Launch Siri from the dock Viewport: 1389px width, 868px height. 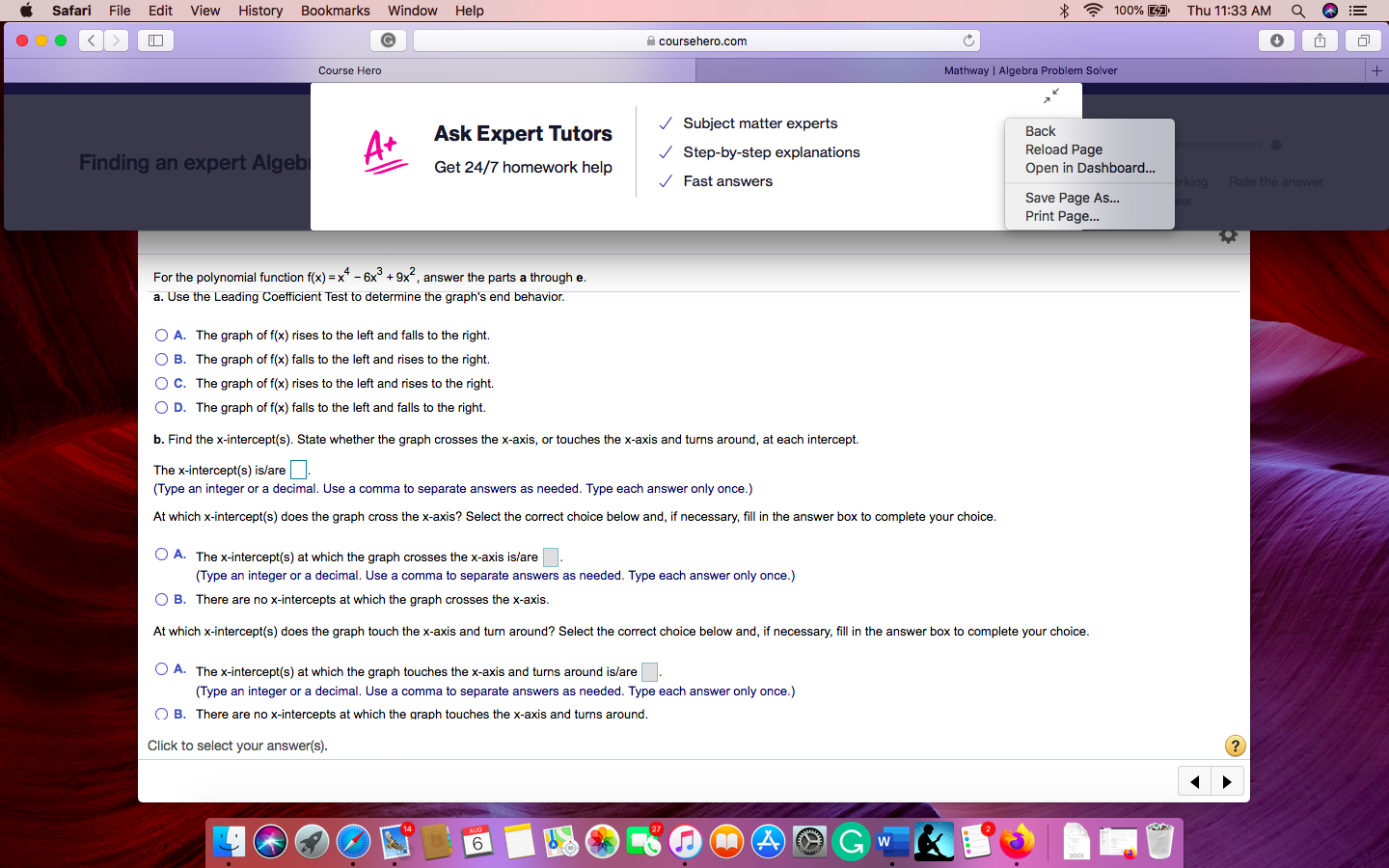(271, 842)
